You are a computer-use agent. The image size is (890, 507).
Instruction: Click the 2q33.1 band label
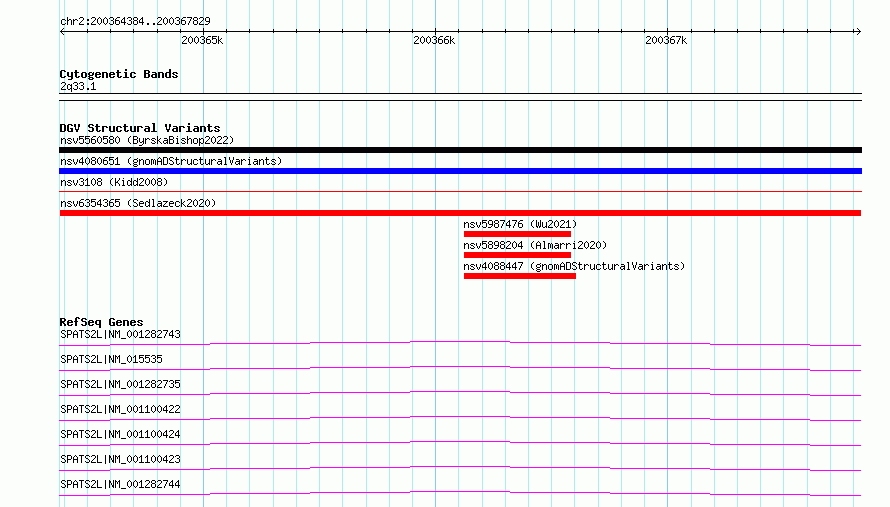[78, 86]
